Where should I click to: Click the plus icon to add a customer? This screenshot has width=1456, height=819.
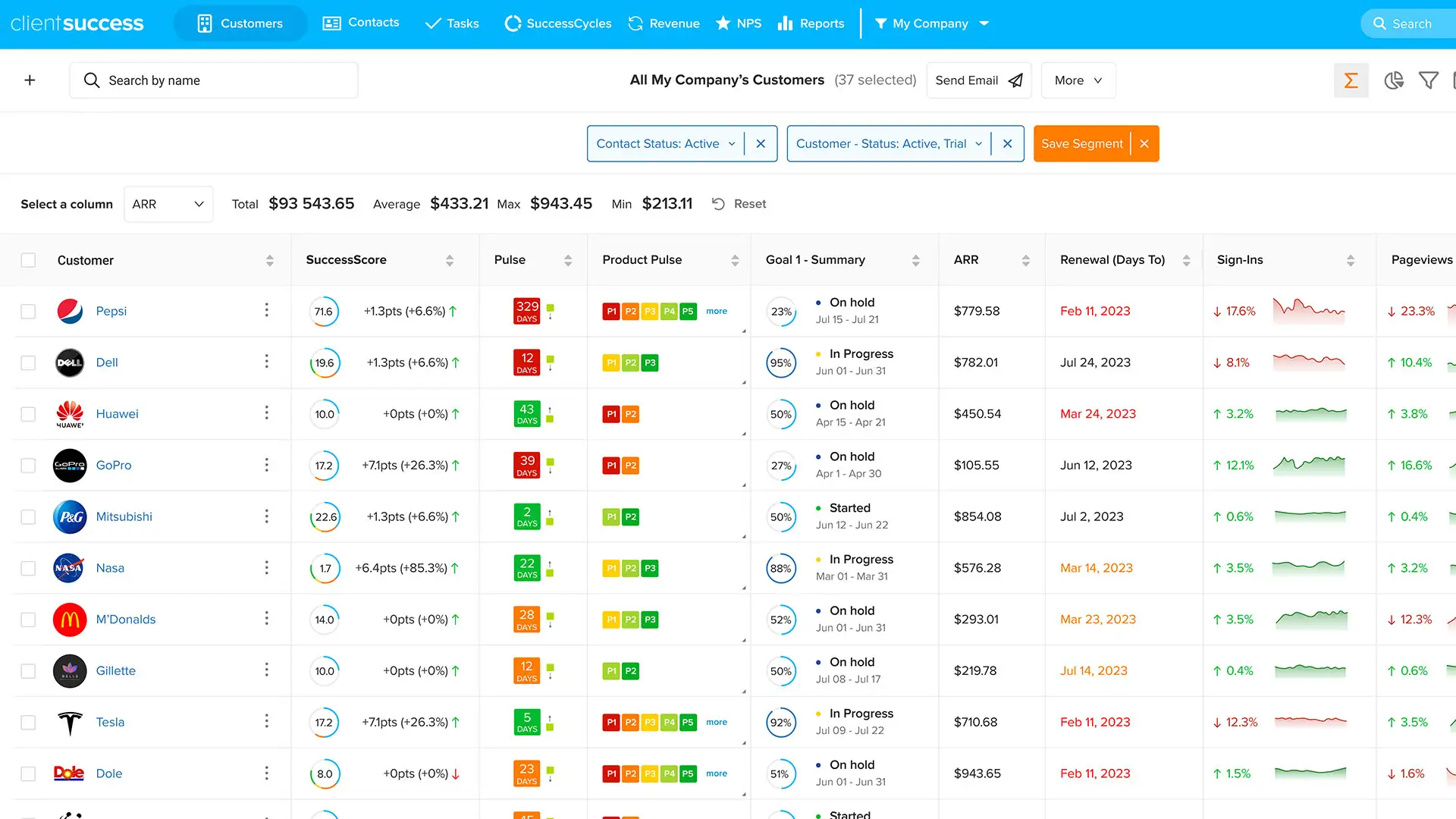[30, 80]
